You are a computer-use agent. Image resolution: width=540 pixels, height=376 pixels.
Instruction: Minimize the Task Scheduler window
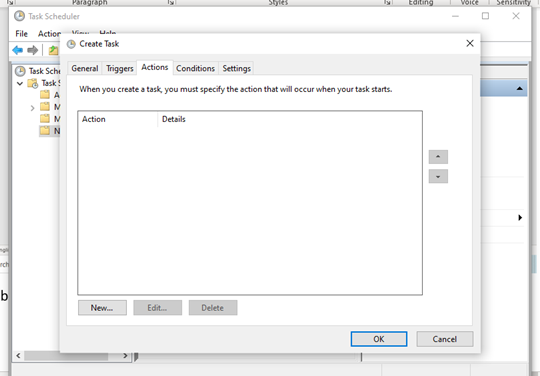pyautogui.click(x=455, y=16)
